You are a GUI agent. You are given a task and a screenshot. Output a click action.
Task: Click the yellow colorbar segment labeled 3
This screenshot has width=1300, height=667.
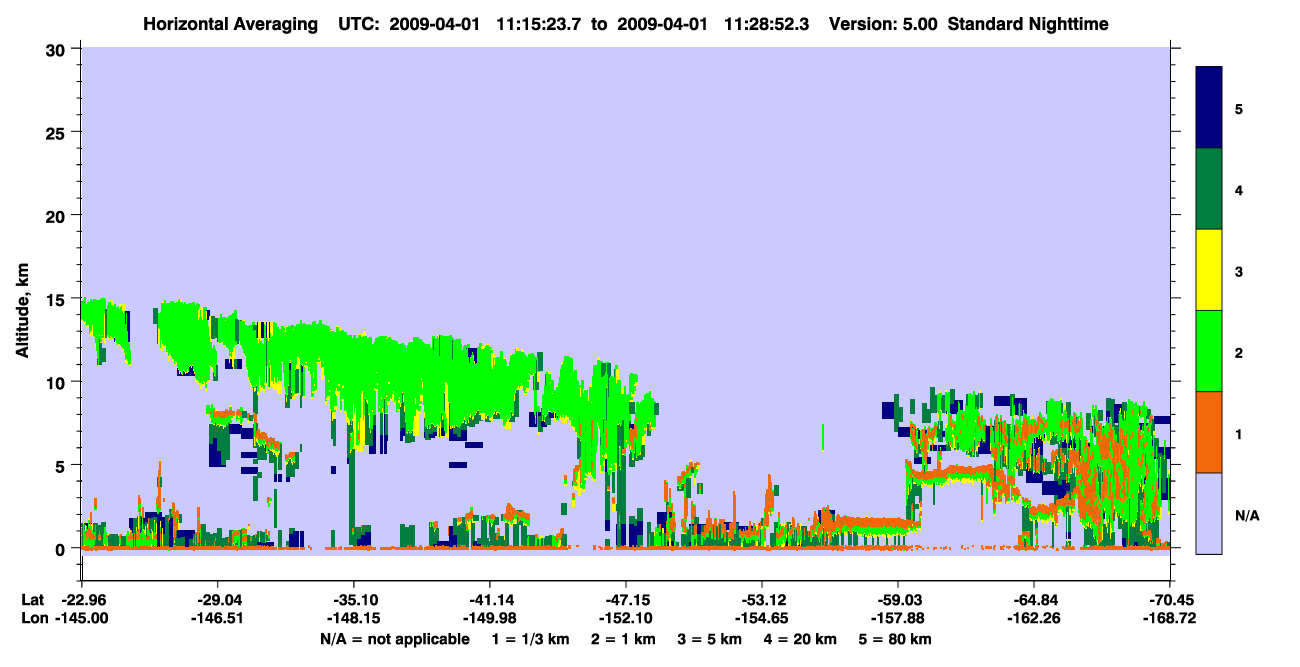point(1209,270)
